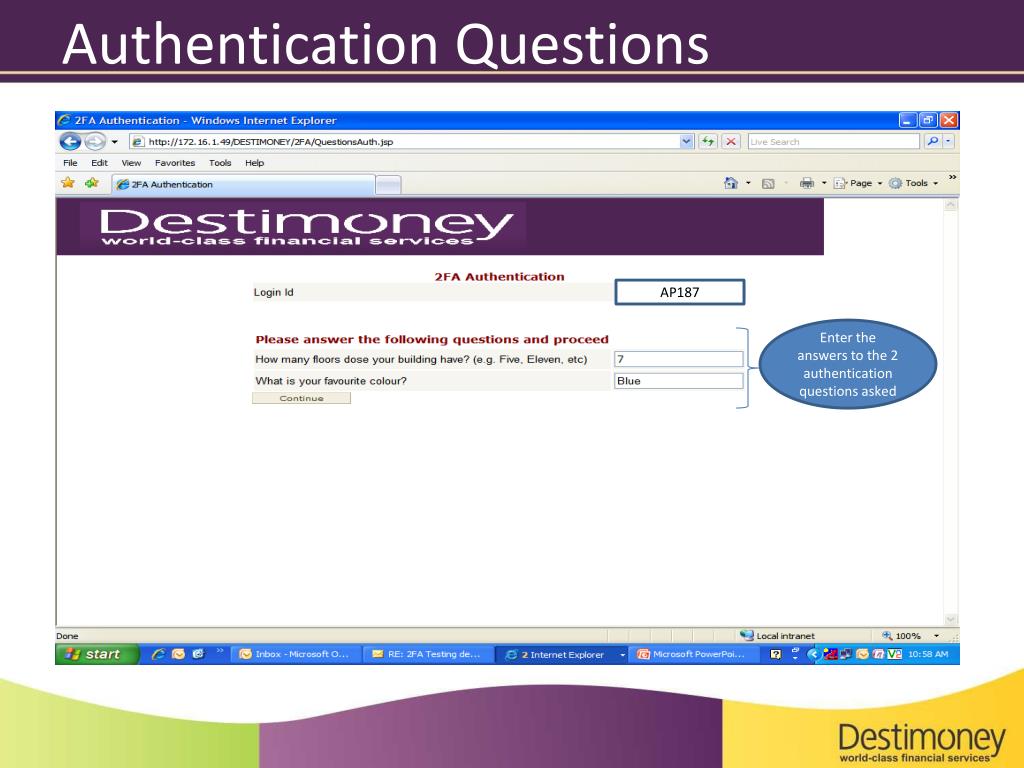The height and width of the screenshot is (768, 1024).
Task: Expand the Print options dropdown arrow
Action: click(x=824, y=184)
